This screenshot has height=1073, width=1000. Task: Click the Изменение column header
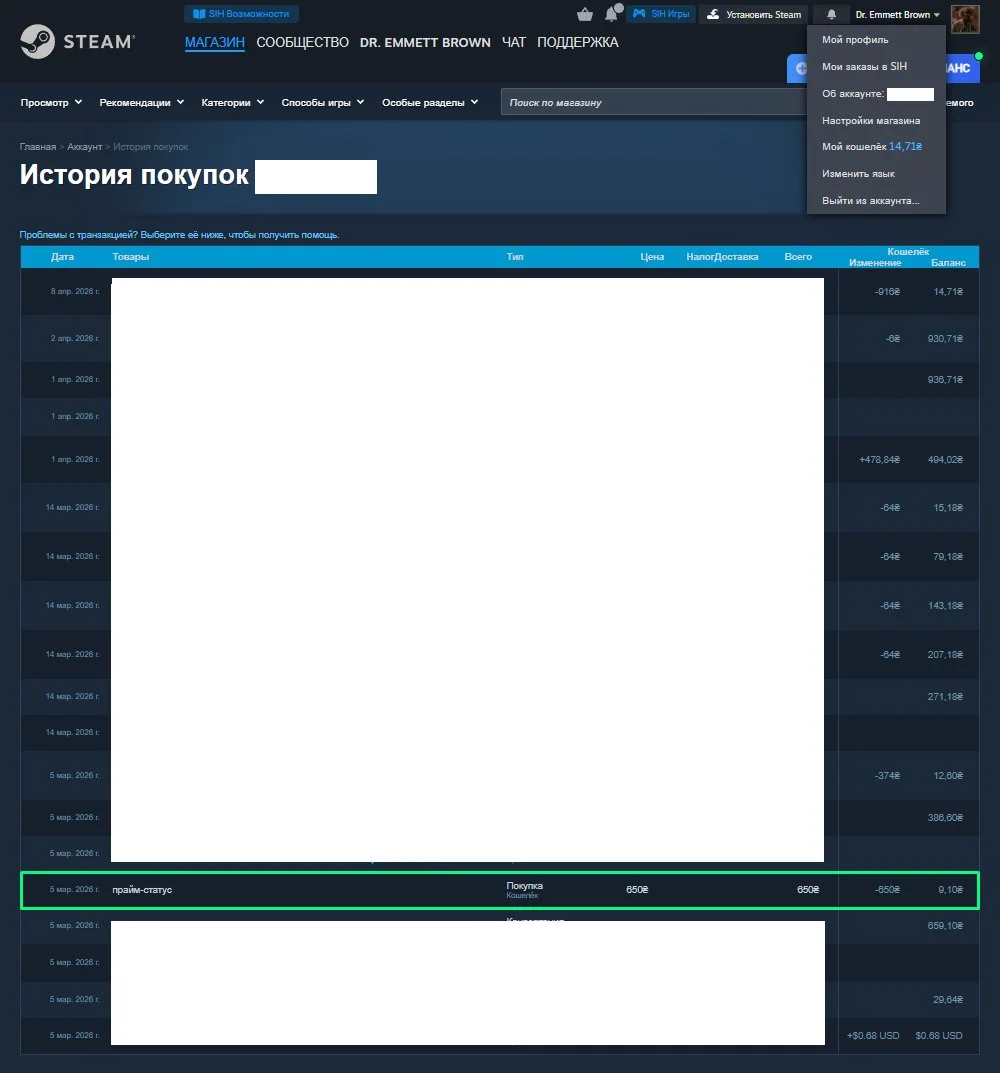tap(875, 263)
